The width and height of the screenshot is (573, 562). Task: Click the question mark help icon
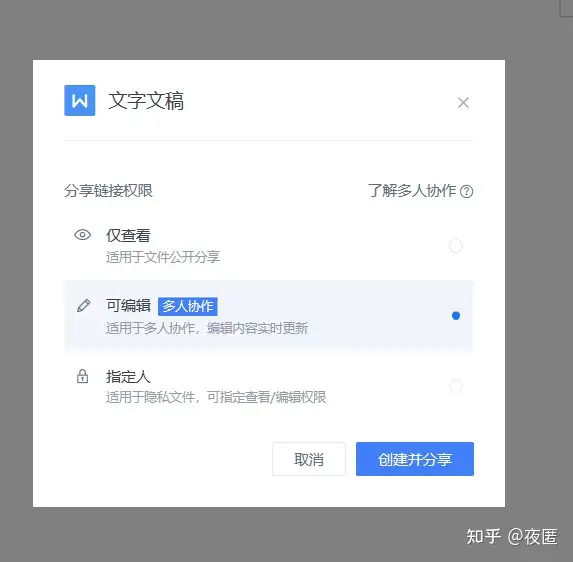[466, 191]
